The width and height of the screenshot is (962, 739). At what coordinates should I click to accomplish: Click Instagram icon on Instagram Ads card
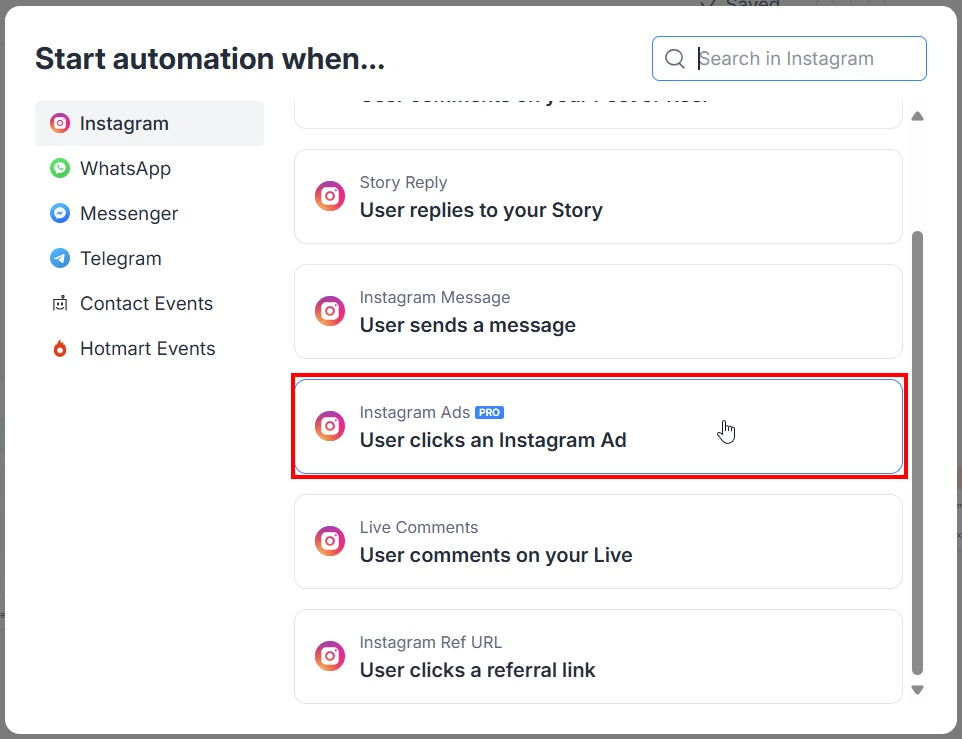(x=330, y=426)
